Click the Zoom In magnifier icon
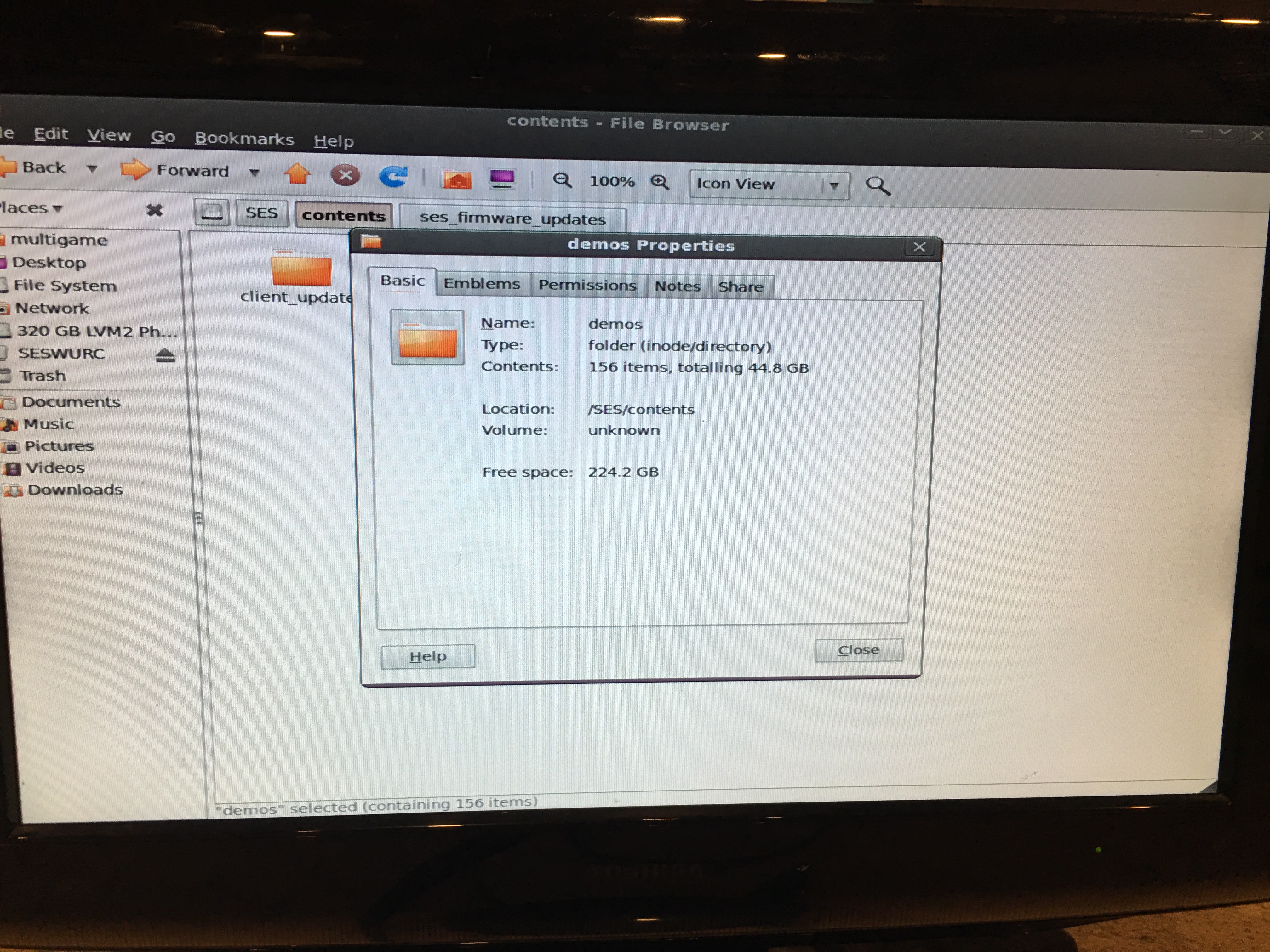 [660, 183]
